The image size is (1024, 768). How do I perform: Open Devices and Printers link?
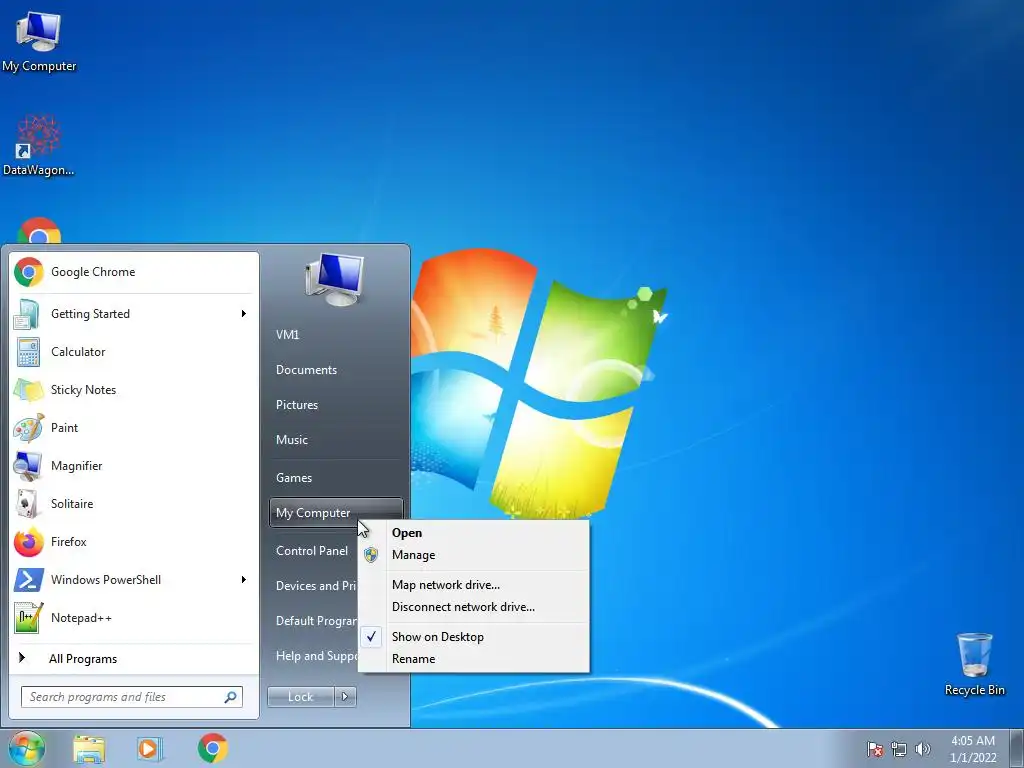[x=314, y=586]
